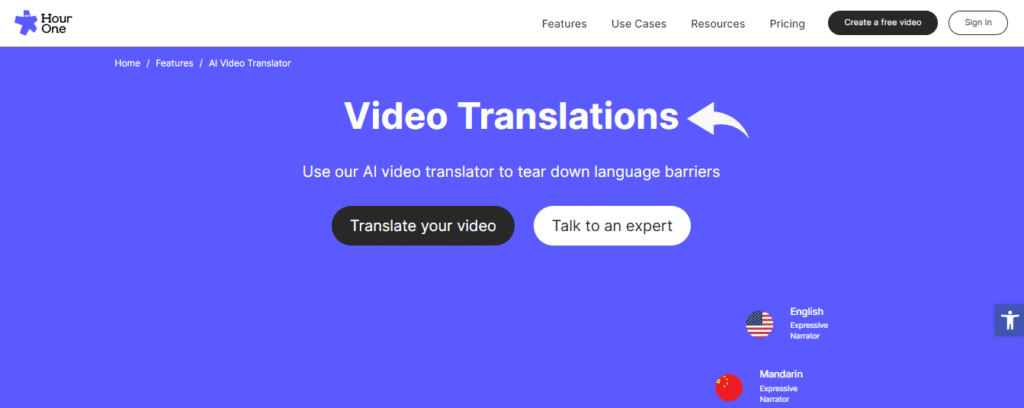Image resolution: width=1024 pixels, height=408 pixels.
Task: Open Features in the top navigation bar
Action: pos(564,24)
